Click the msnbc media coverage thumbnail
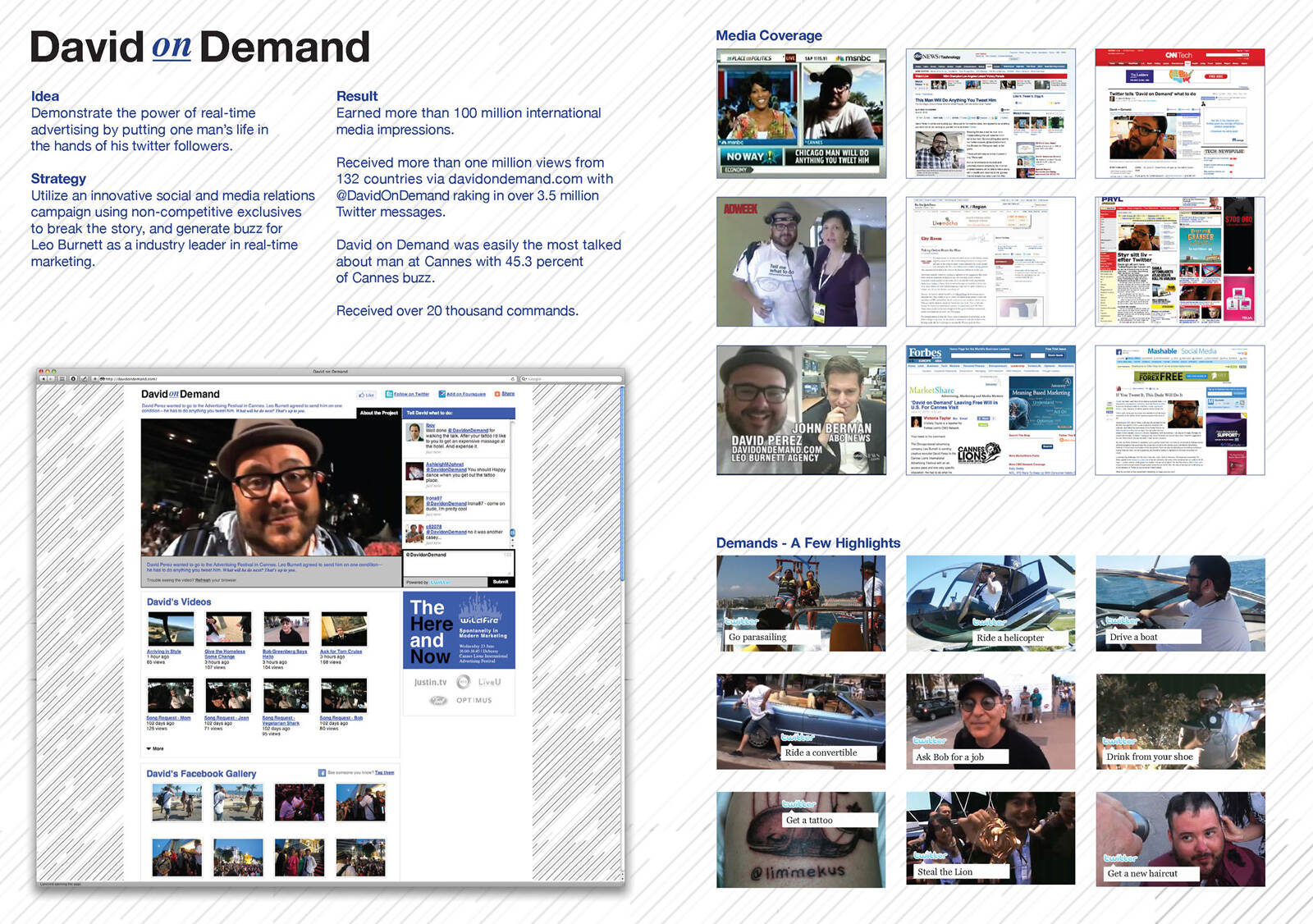 [801, 113]
